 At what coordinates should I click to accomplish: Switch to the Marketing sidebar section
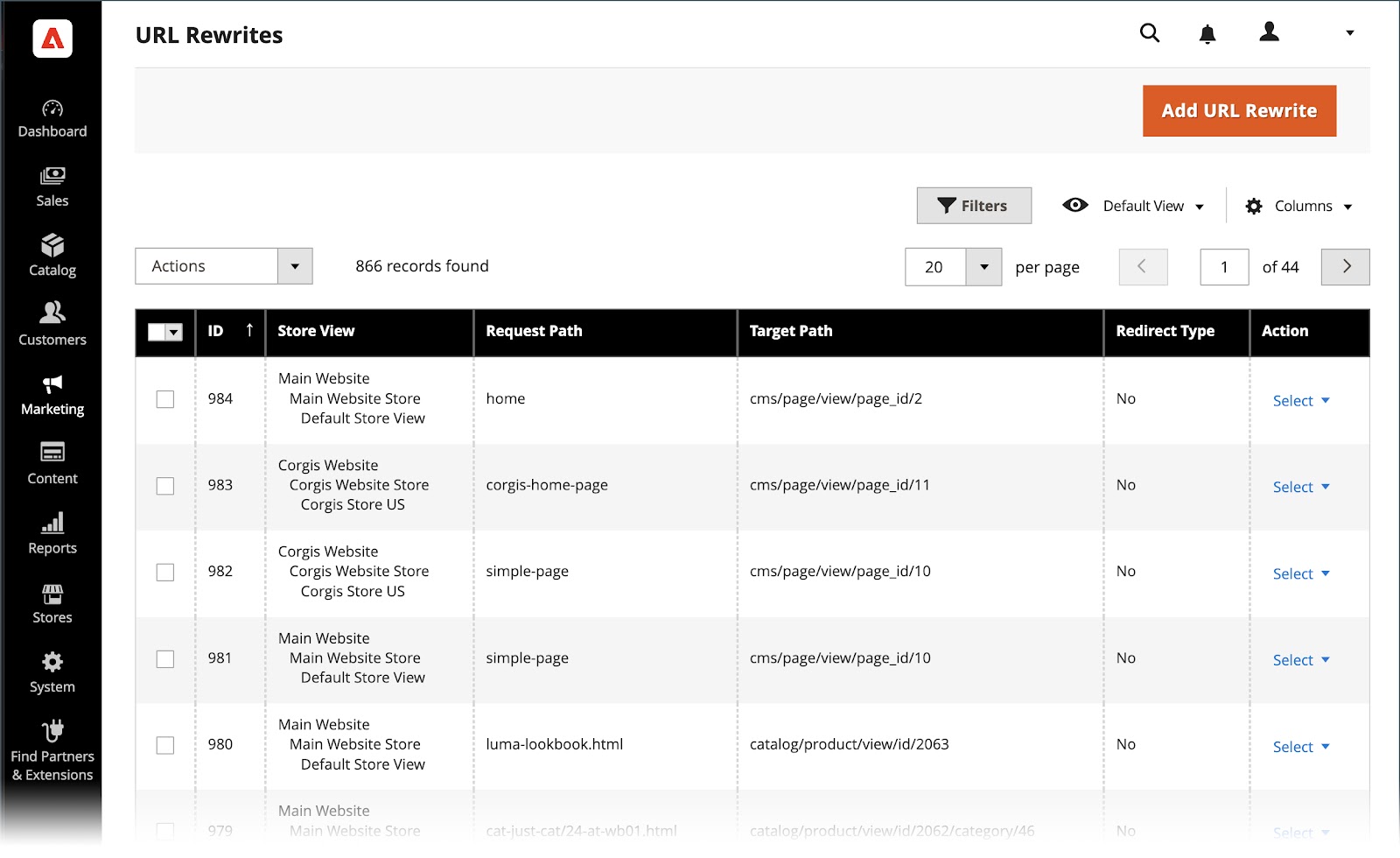tap(52, 395)
